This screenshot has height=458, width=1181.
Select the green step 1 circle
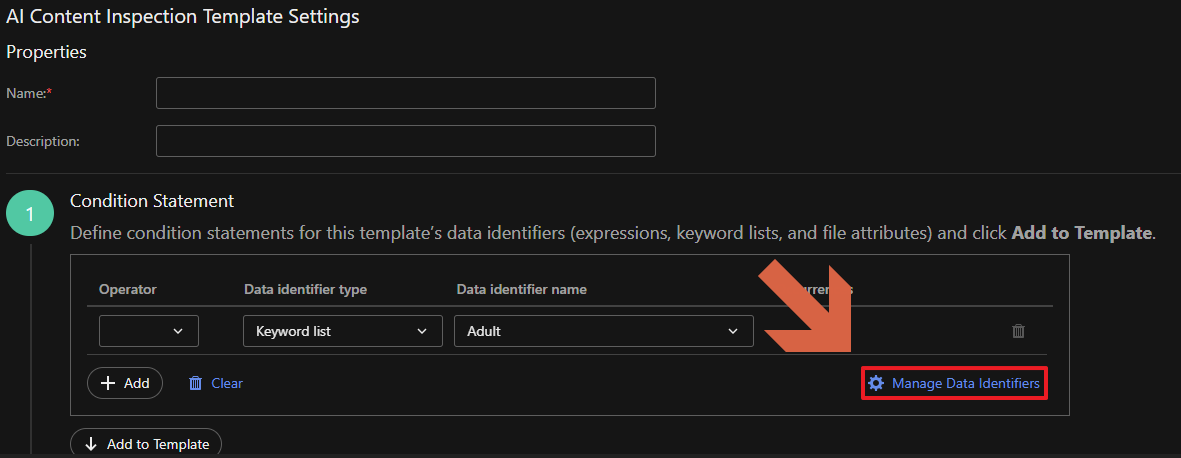pos(30,214)
